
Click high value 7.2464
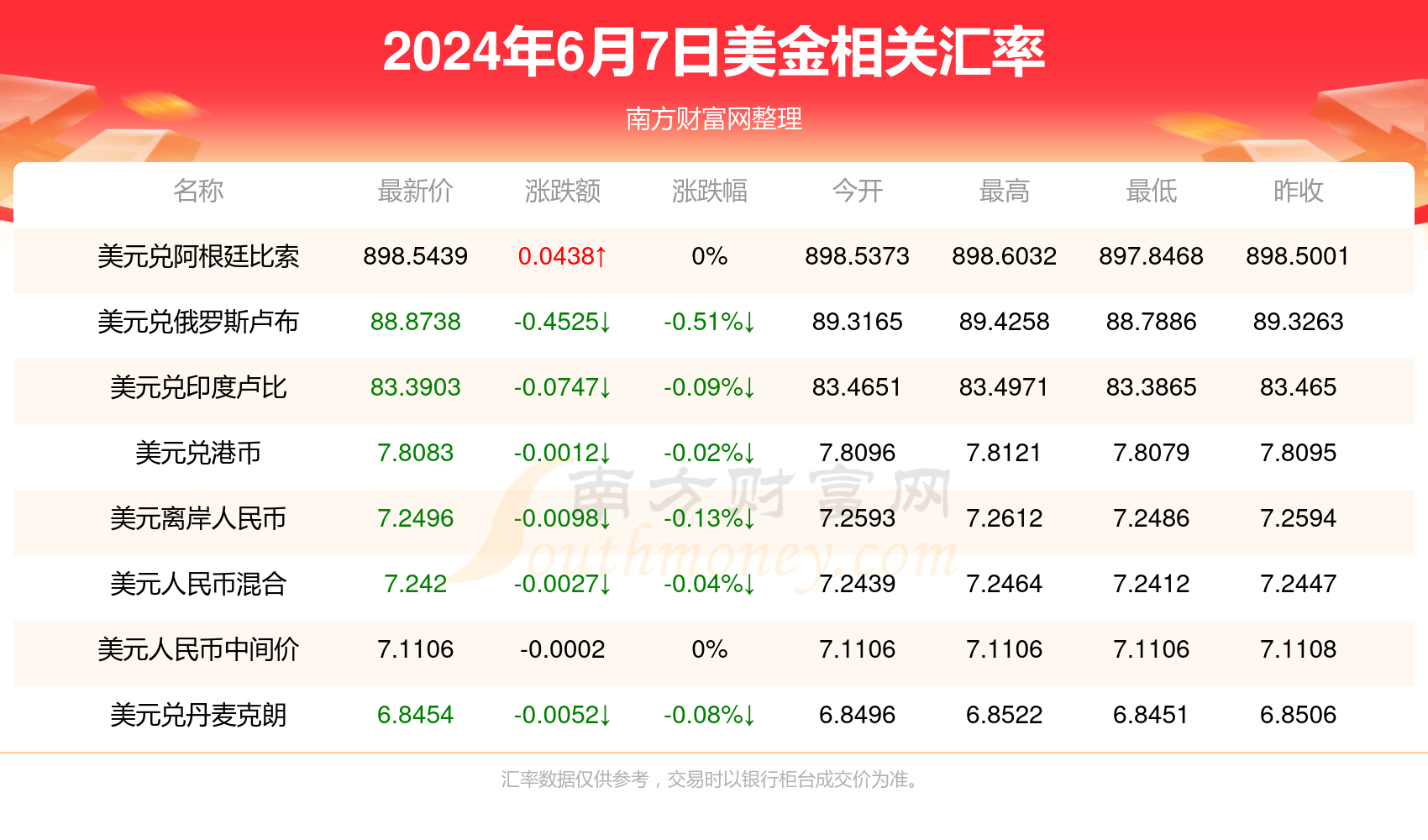tap(1004, 584)
